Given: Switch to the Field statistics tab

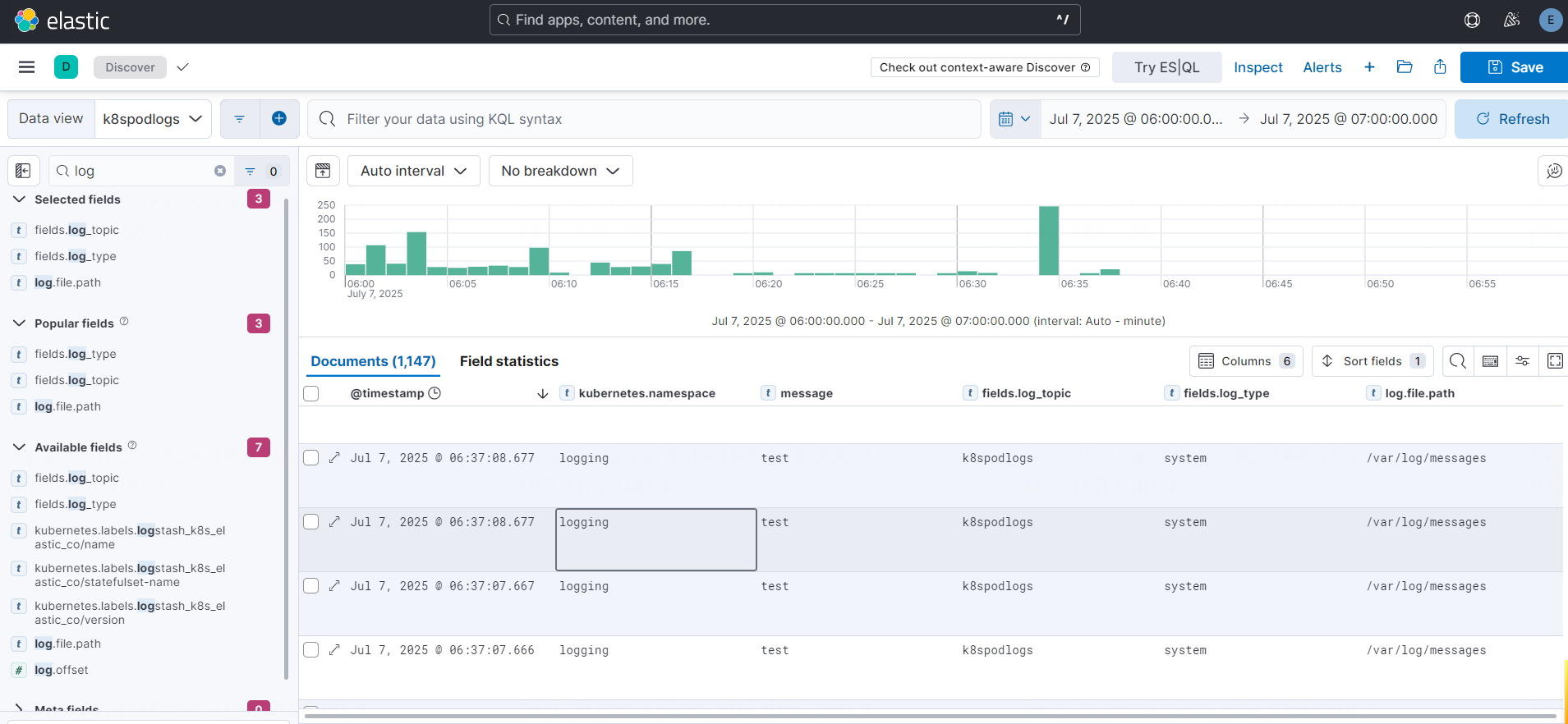Looking at the screenshot, I should 508,361.
